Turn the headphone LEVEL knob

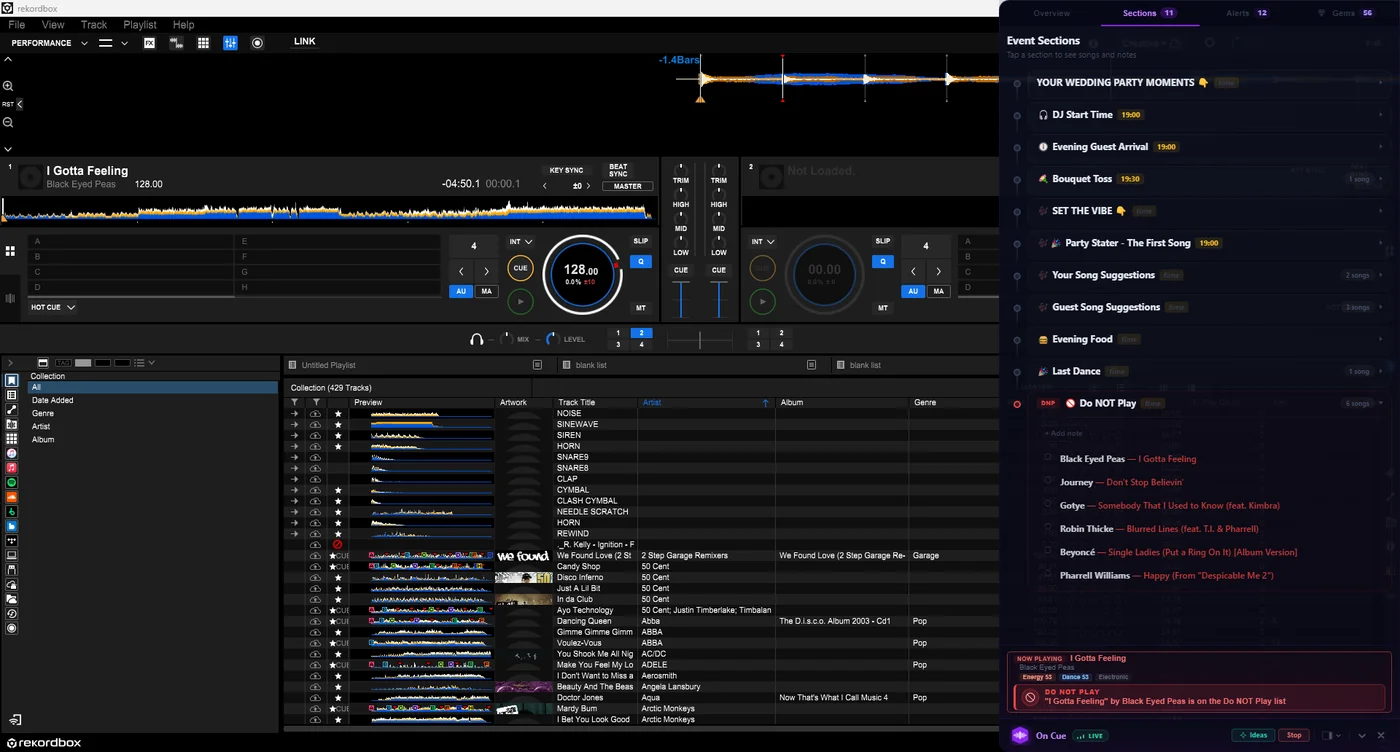click(551, 339)
